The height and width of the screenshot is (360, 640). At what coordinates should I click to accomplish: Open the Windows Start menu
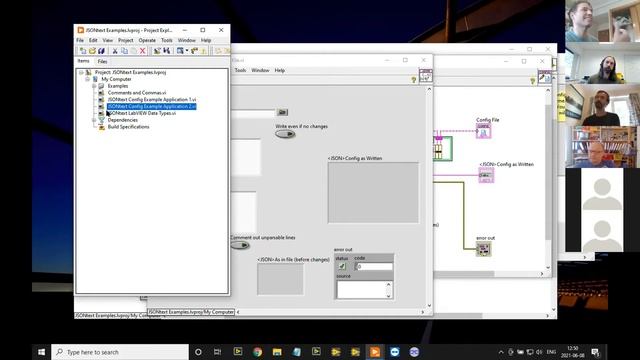pyautogui.click(x=41, y=352)
